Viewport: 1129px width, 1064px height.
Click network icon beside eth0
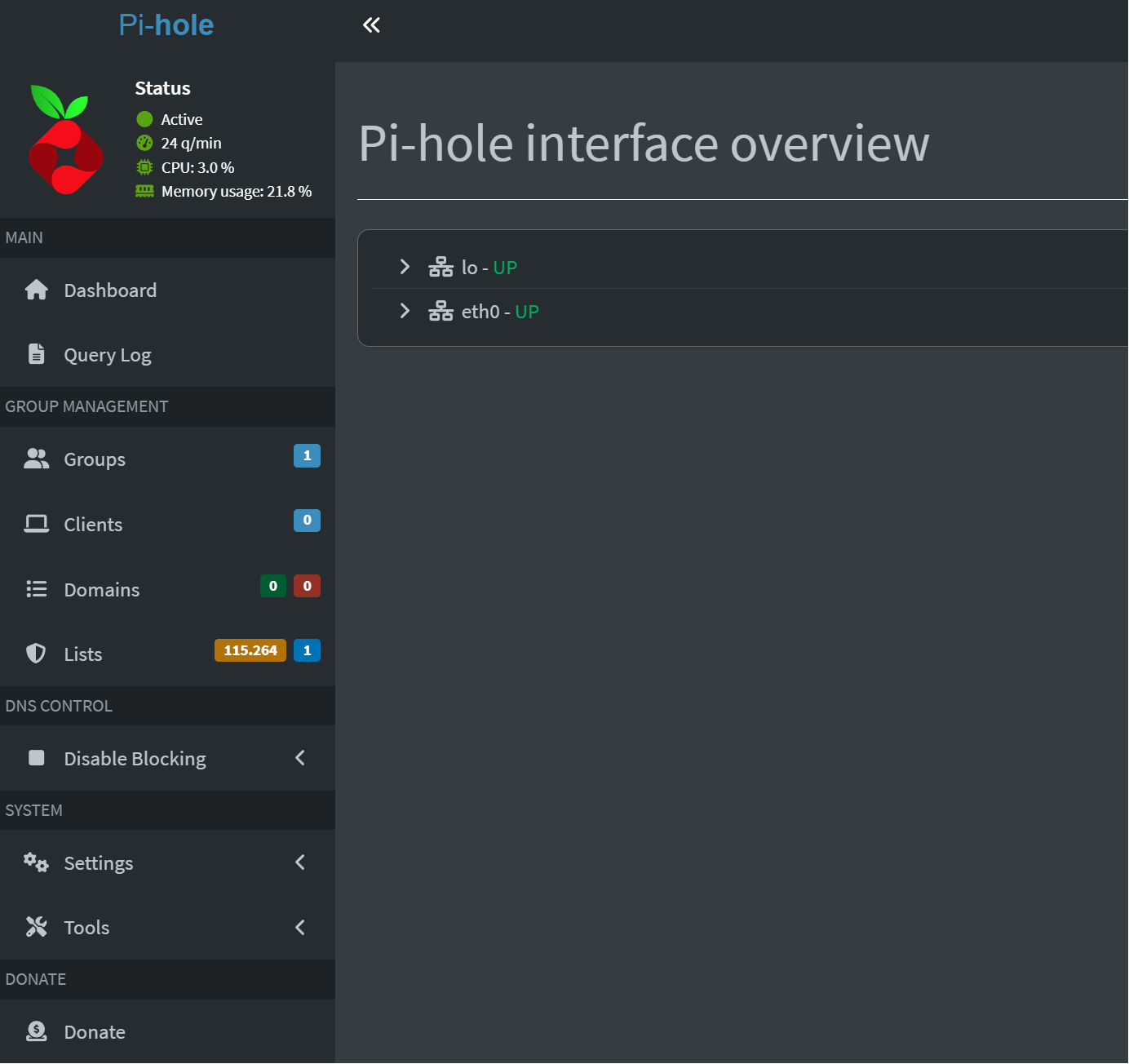click(441, 312)
